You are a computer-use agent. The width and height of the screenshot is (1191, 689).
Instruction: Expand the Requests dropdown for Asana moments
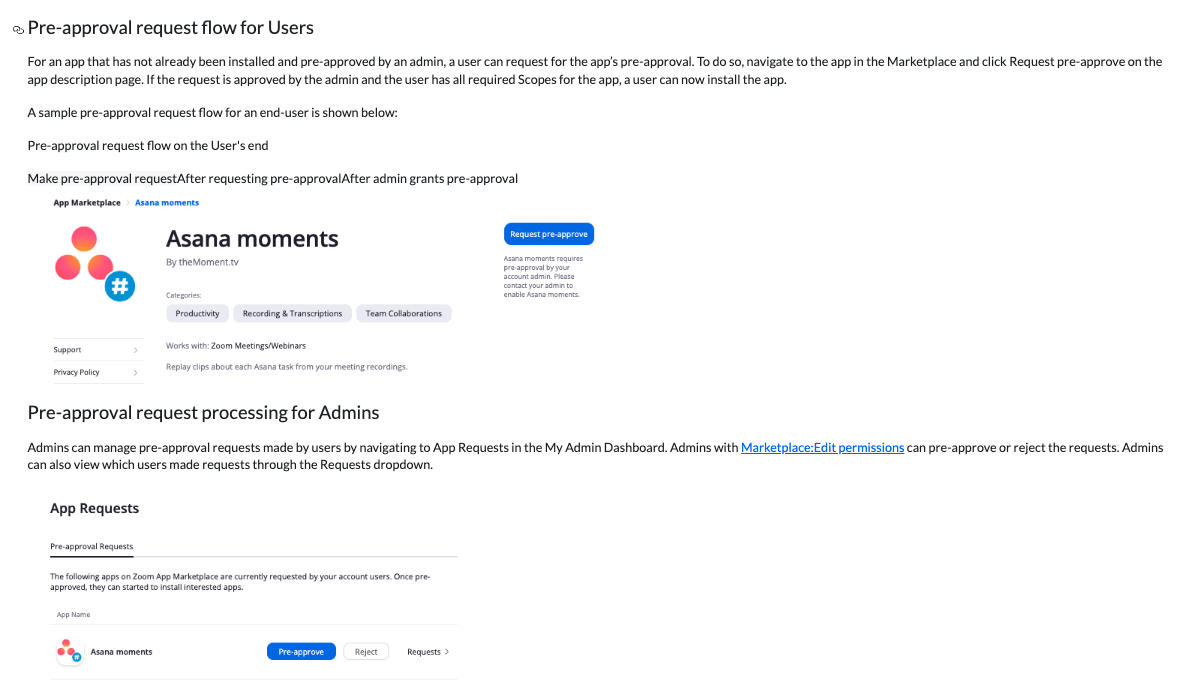click(428, 652)
